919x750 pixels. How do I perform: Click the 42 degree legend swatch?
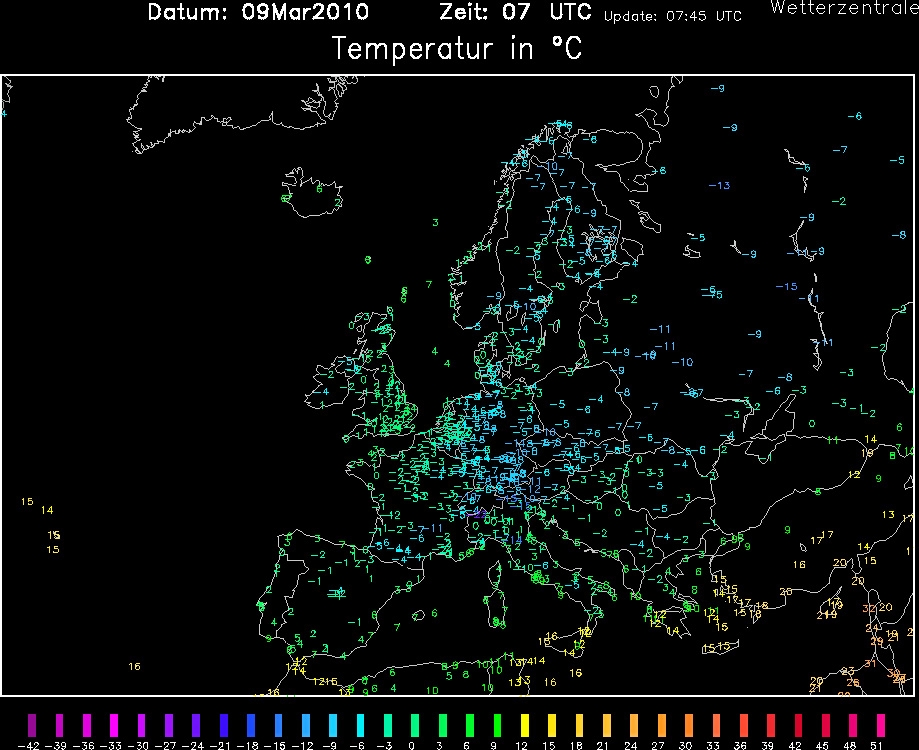pyautogui.click(x=798, y=725)
